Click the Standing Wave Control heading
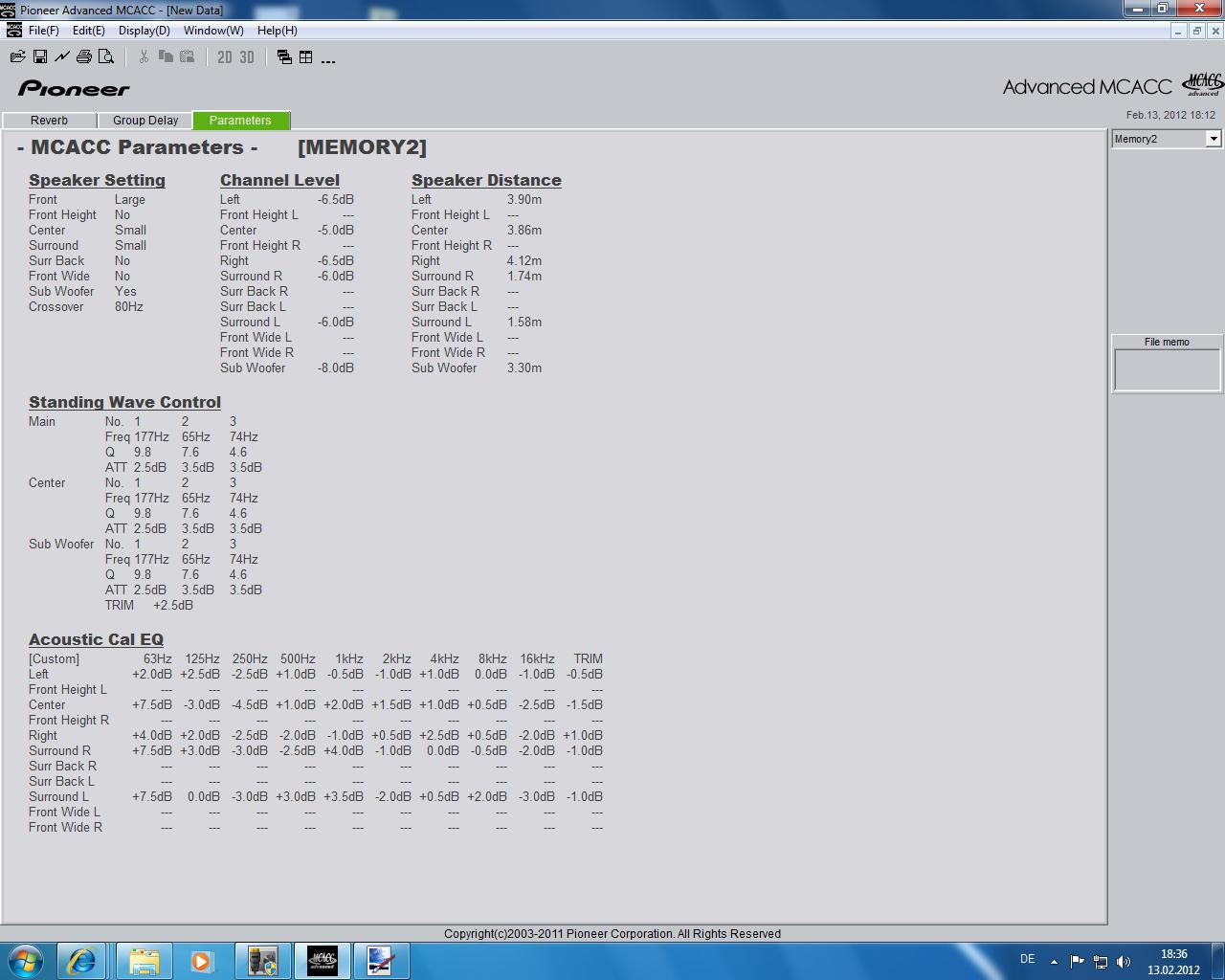1225x980 pixels. 124,402
